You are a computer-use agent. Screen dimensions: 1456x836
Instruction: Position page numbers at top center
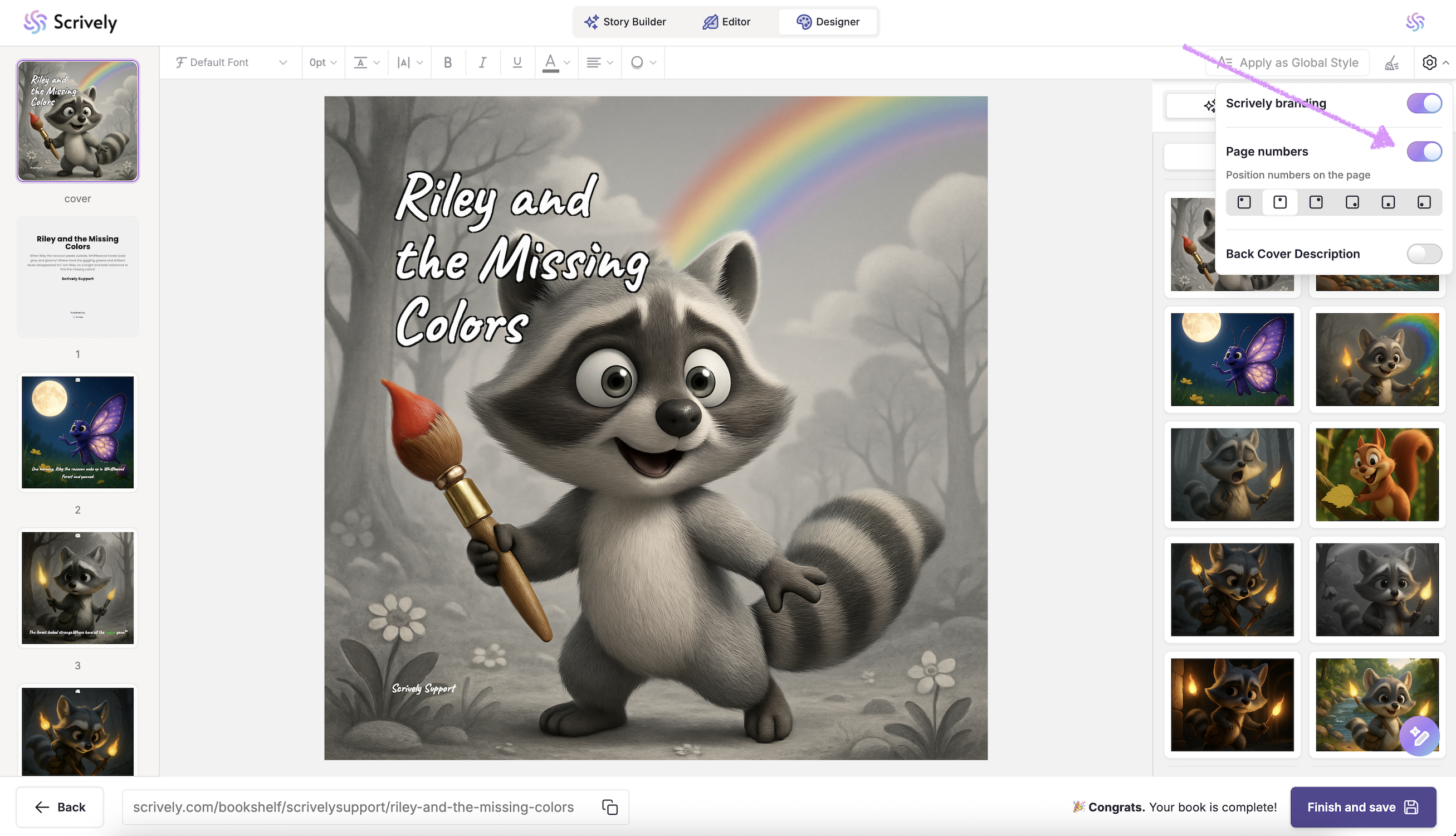[1279, 202]
